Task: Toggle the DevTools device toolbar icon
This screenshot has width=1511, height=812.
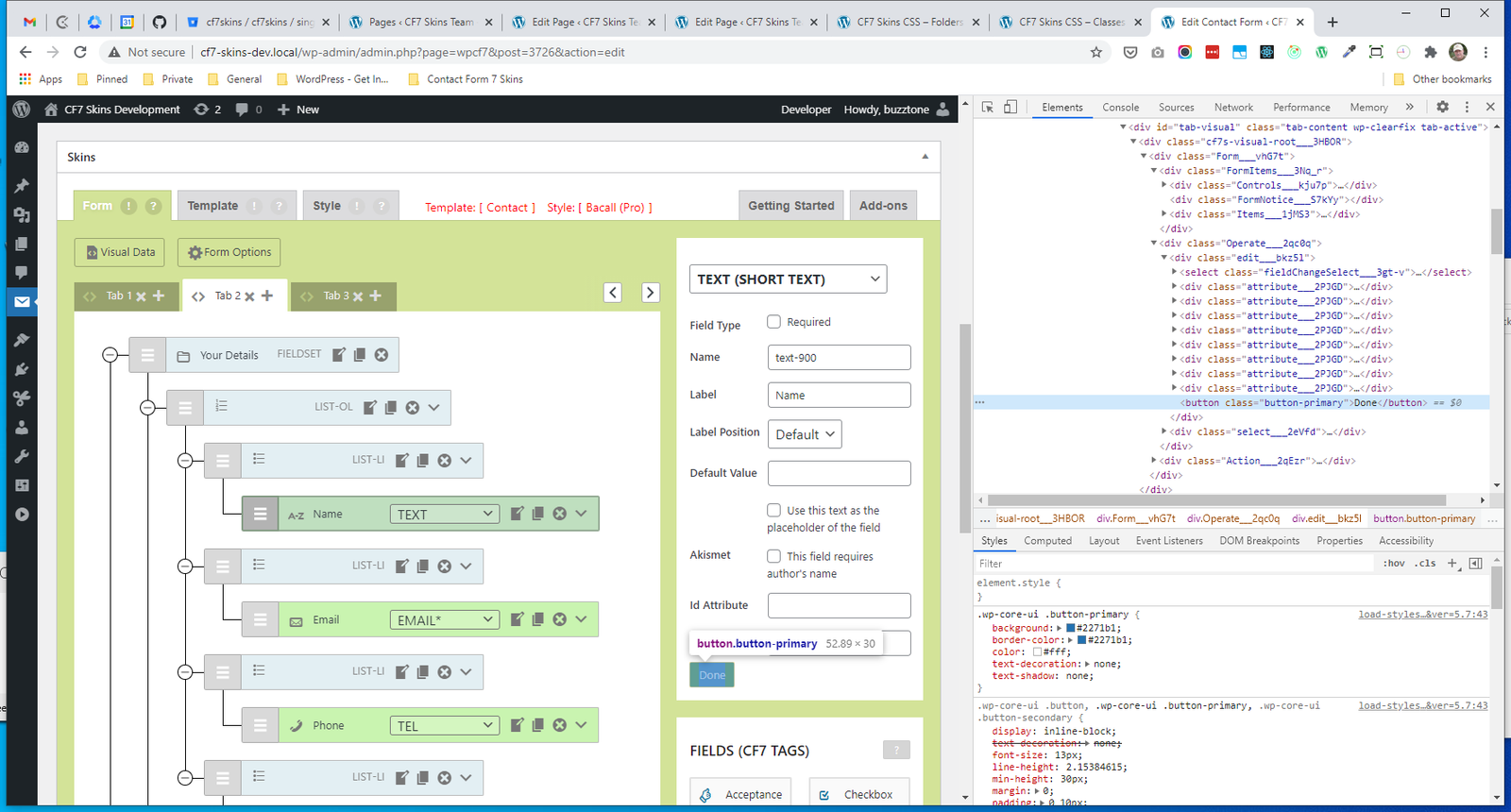Action: (x=1010, y=108)
